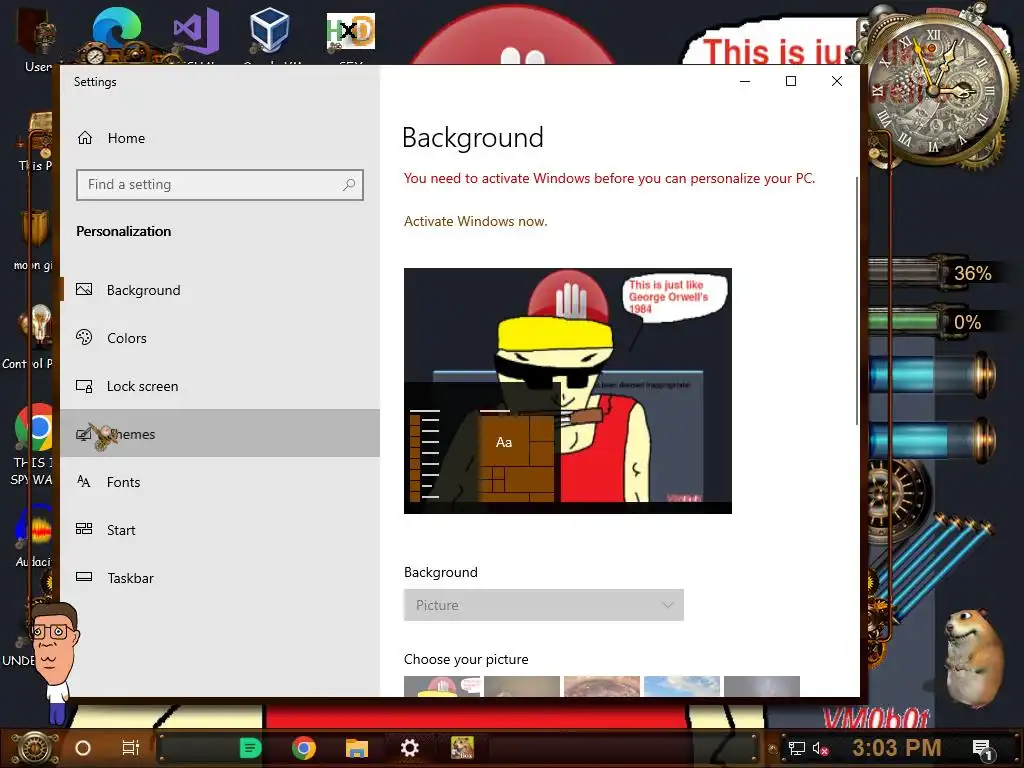This screenshot has height=768, width=1024.
Task: Select the Microsoft Edge desktop icon
Action: (117, 30)
